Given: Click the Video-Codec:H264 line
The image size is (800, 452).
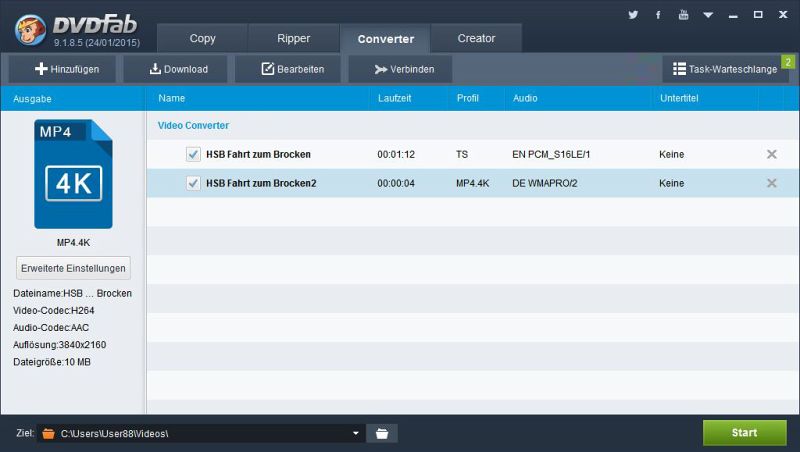Looking at the screenshot, I should point(54,310).
